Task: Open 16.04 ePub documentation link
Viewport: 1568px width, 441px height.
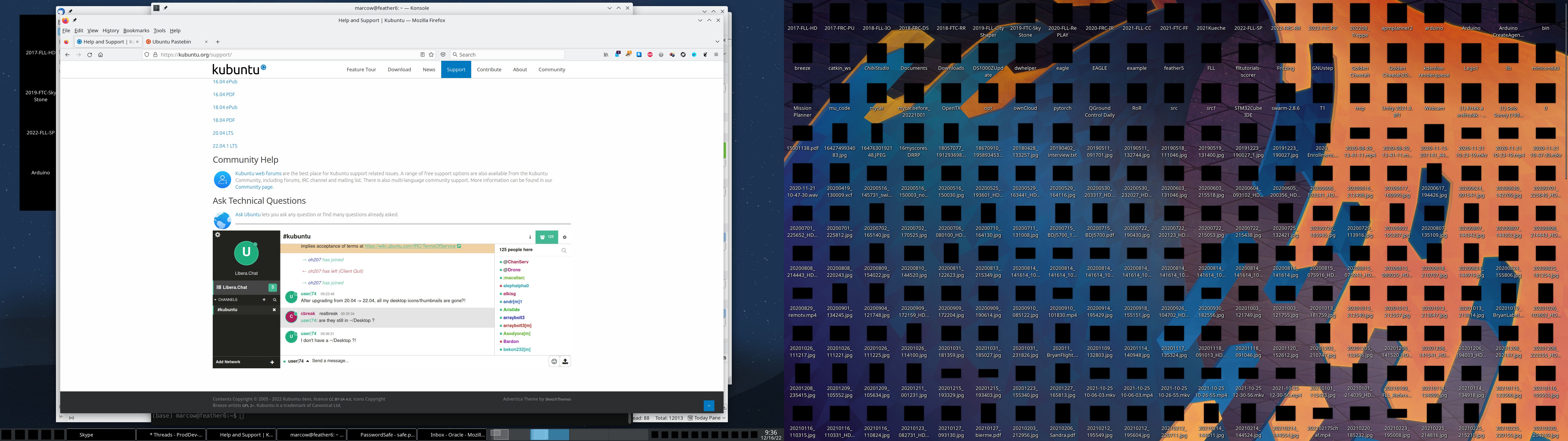Action: click(225, 82)
